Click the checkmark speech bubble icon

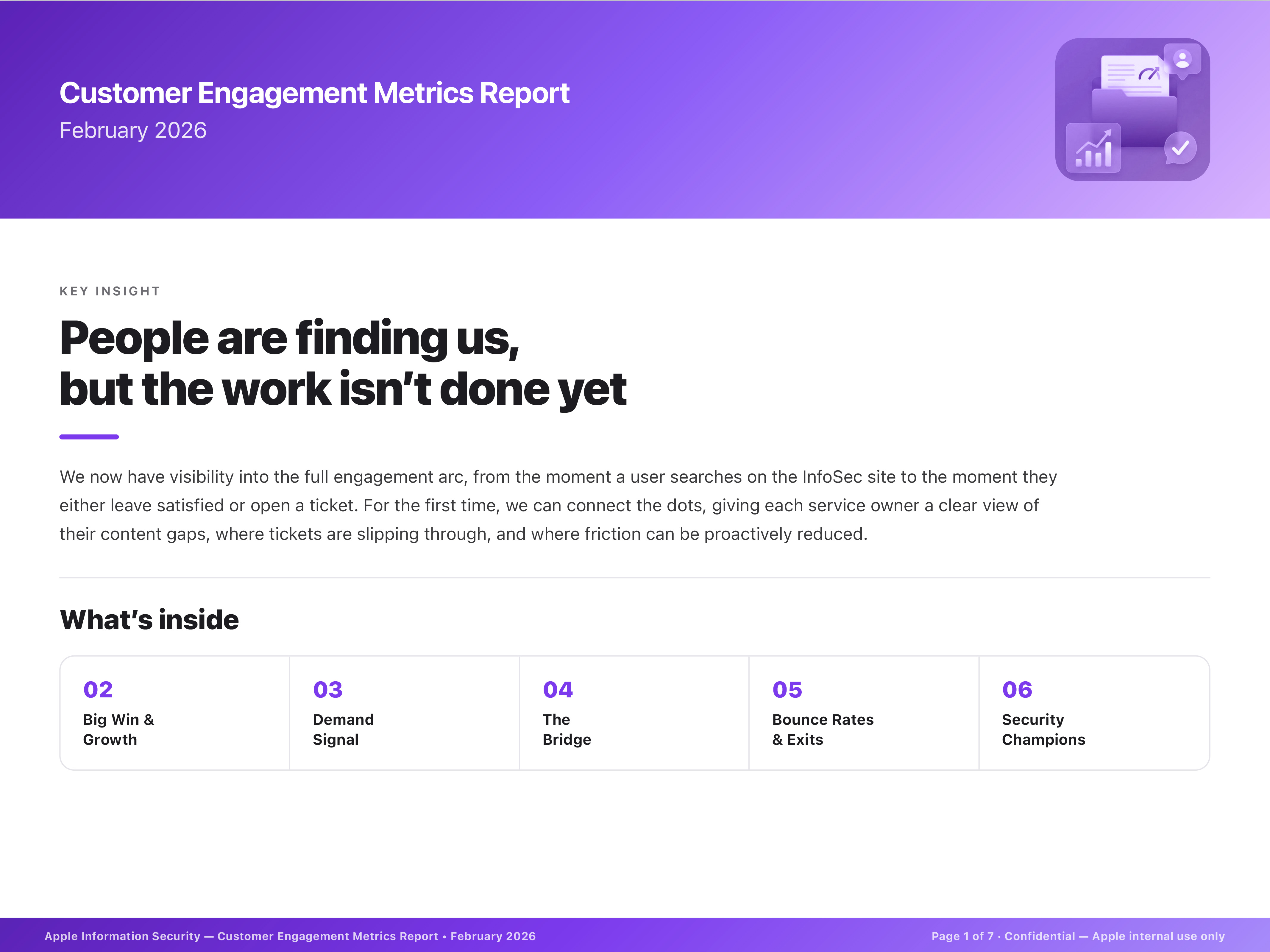(x=1180, y=148)
